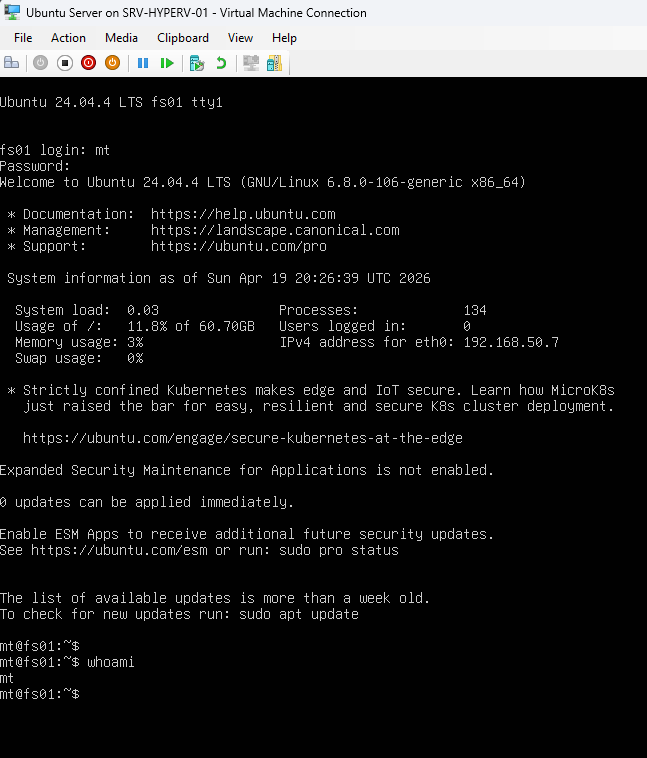Turn off the VM with the black square icon
647x758 pixels.
[65, 63]
